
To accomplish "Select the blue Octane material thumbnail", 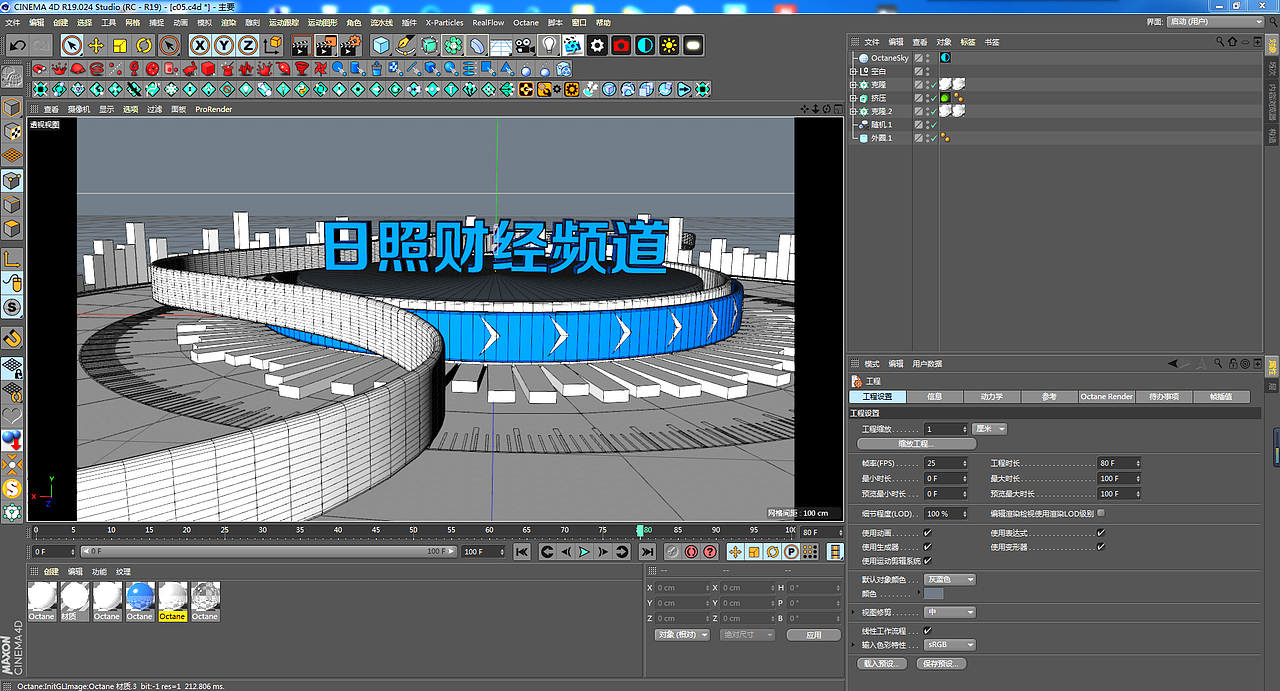I will 140,597.
